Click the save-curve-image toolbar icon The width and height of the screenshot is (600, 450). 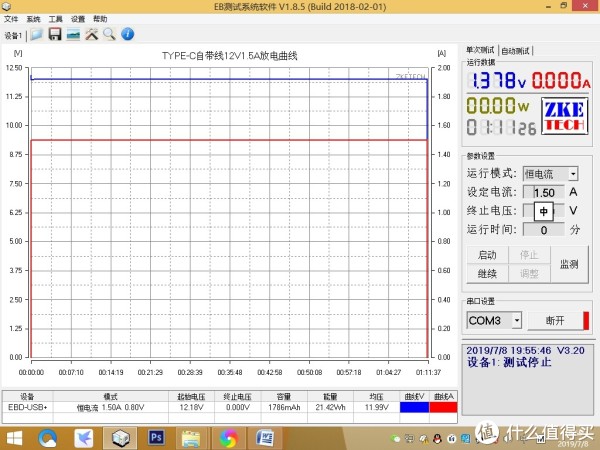(x=73, y=34)
